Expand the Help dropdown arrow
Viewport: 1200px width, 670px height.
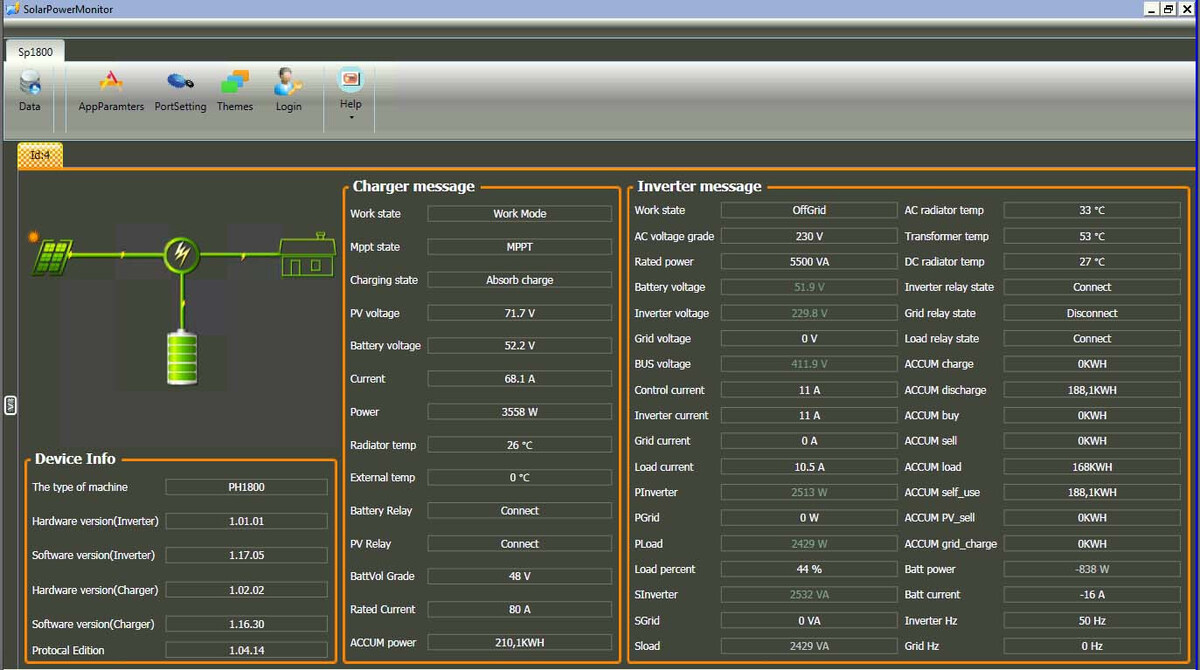click(x=351, y=117)
